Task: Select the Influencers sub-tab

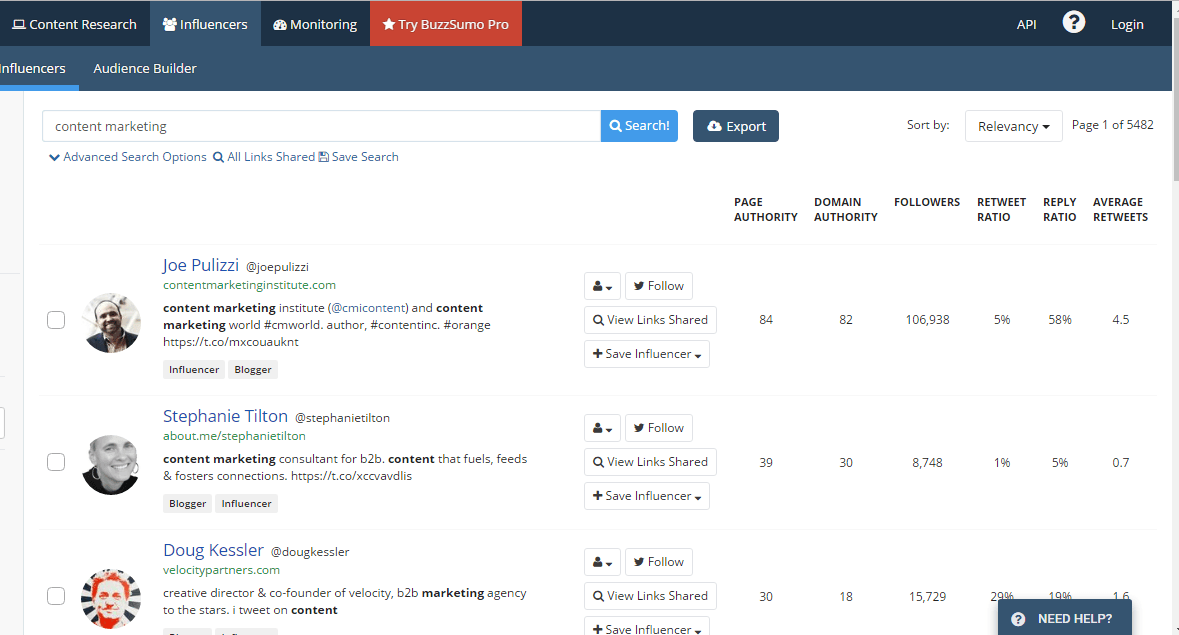Action: [33, 68]
